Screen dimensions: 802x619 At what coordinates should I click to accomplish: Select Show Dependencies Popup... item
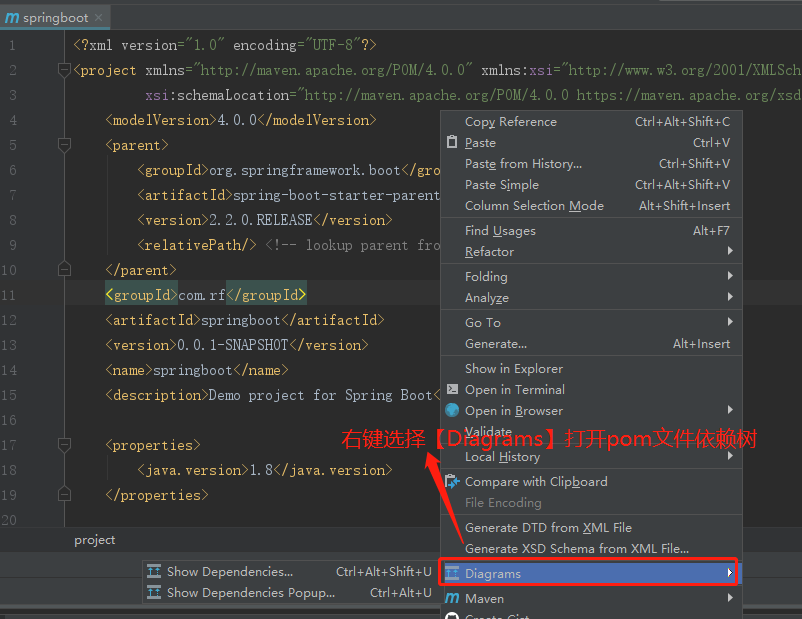click(289, 592)
